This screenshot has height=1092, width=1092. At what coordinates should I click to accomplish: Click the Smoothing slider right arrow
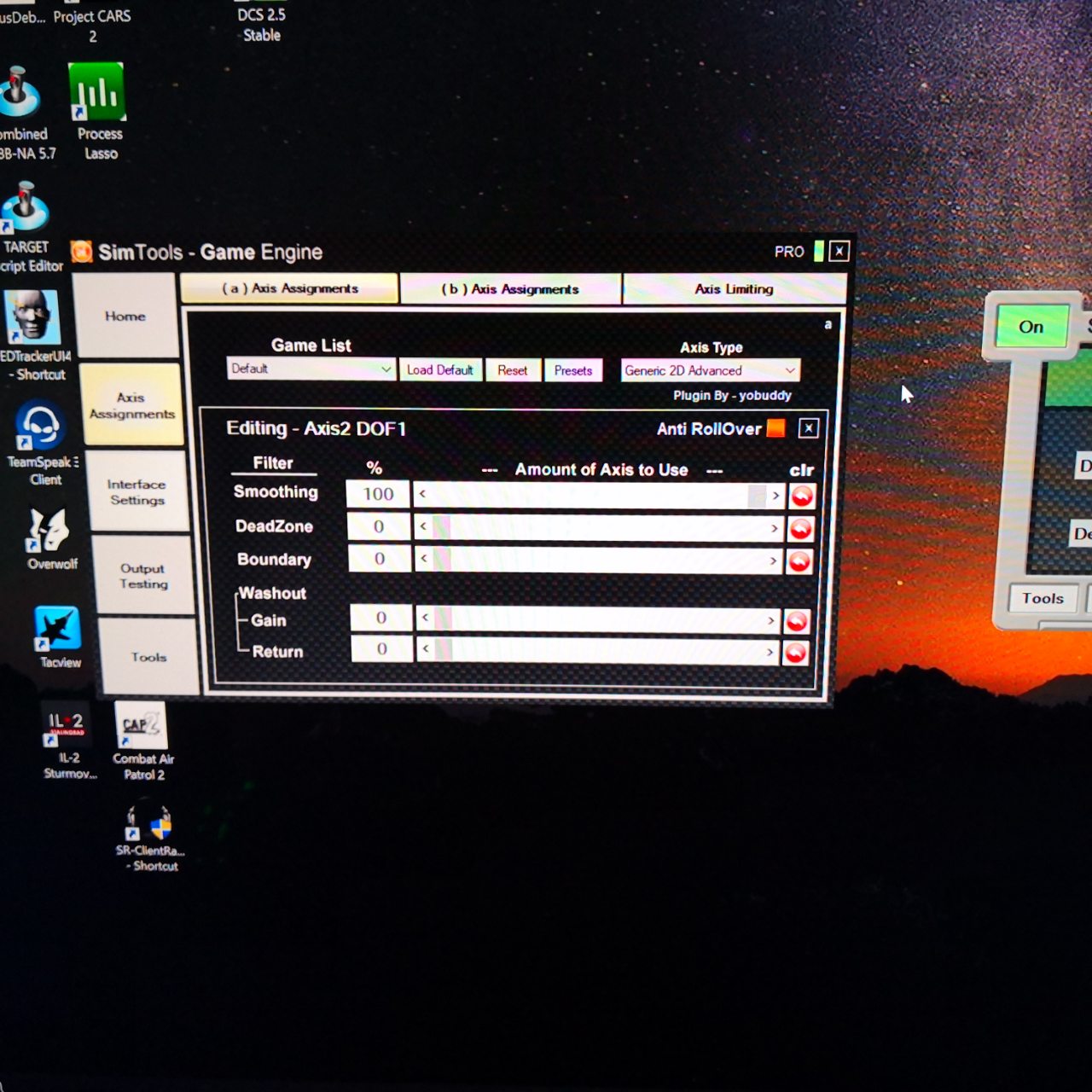tap(775, 496)
